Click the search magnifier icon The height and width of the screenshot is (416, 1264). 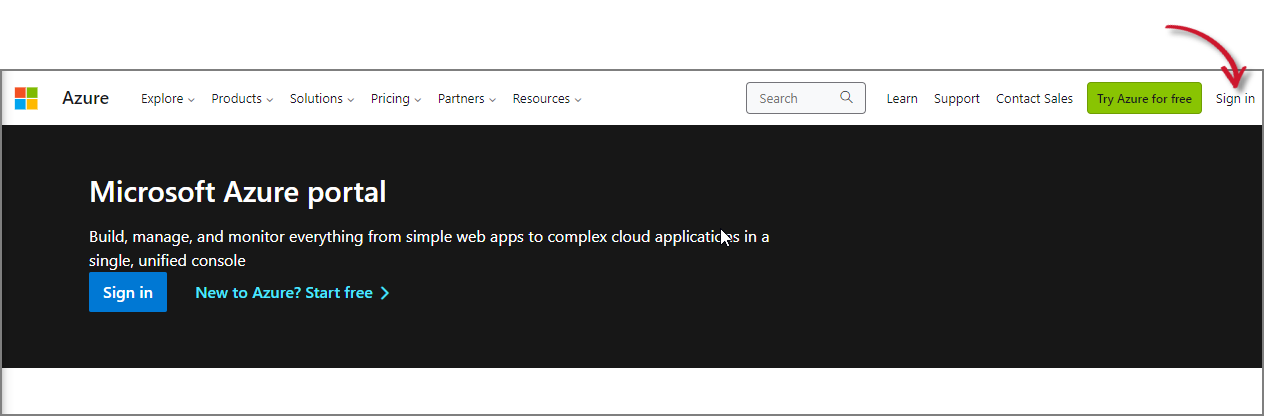coord(846,98)
